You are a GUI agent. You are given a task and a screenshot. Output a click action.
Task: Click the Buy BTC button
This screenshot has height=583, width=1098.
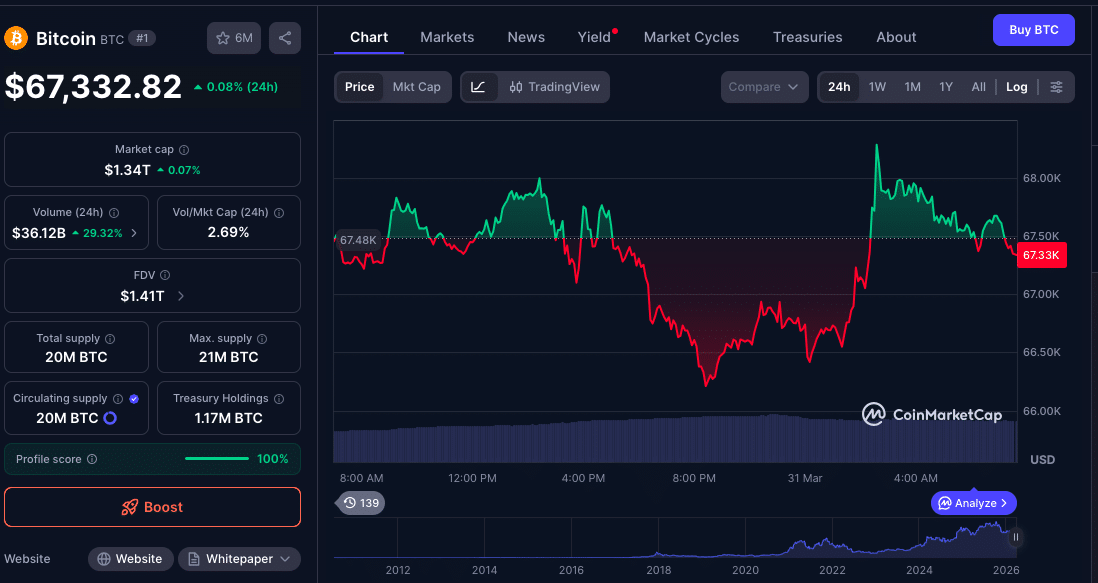coord(1034,30)
